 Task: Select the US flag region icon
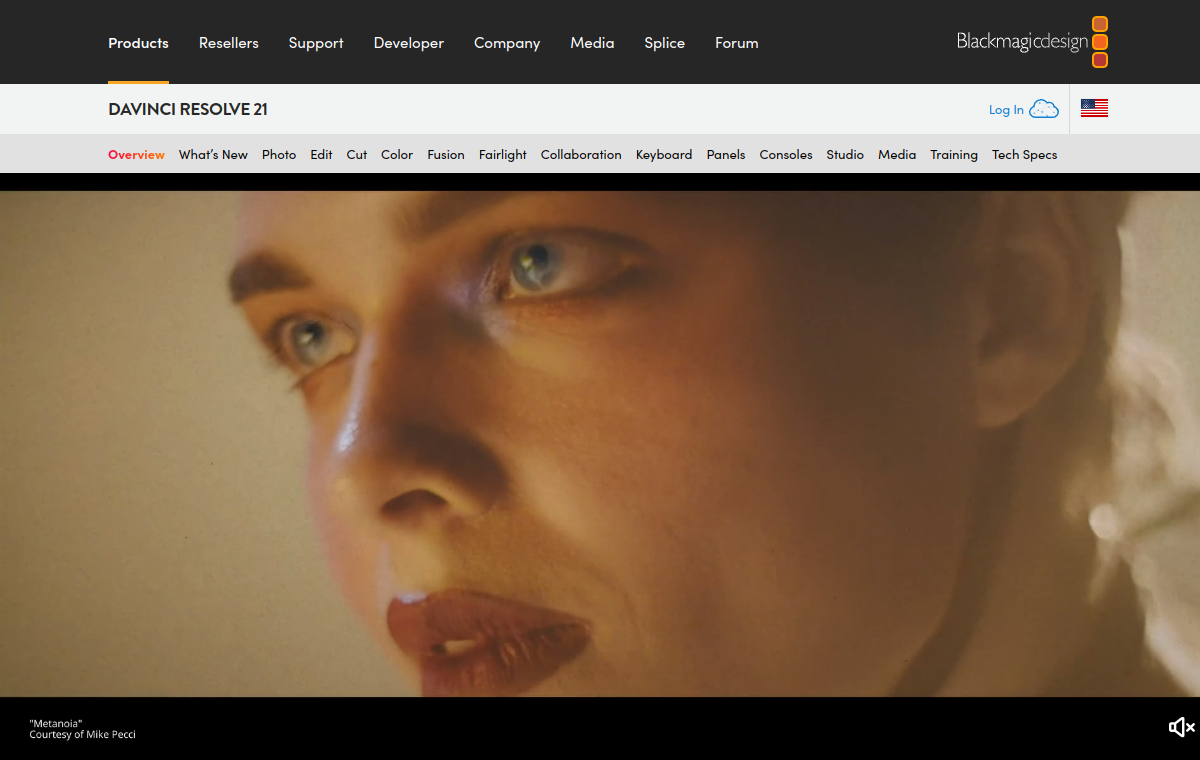(1094, 109)
